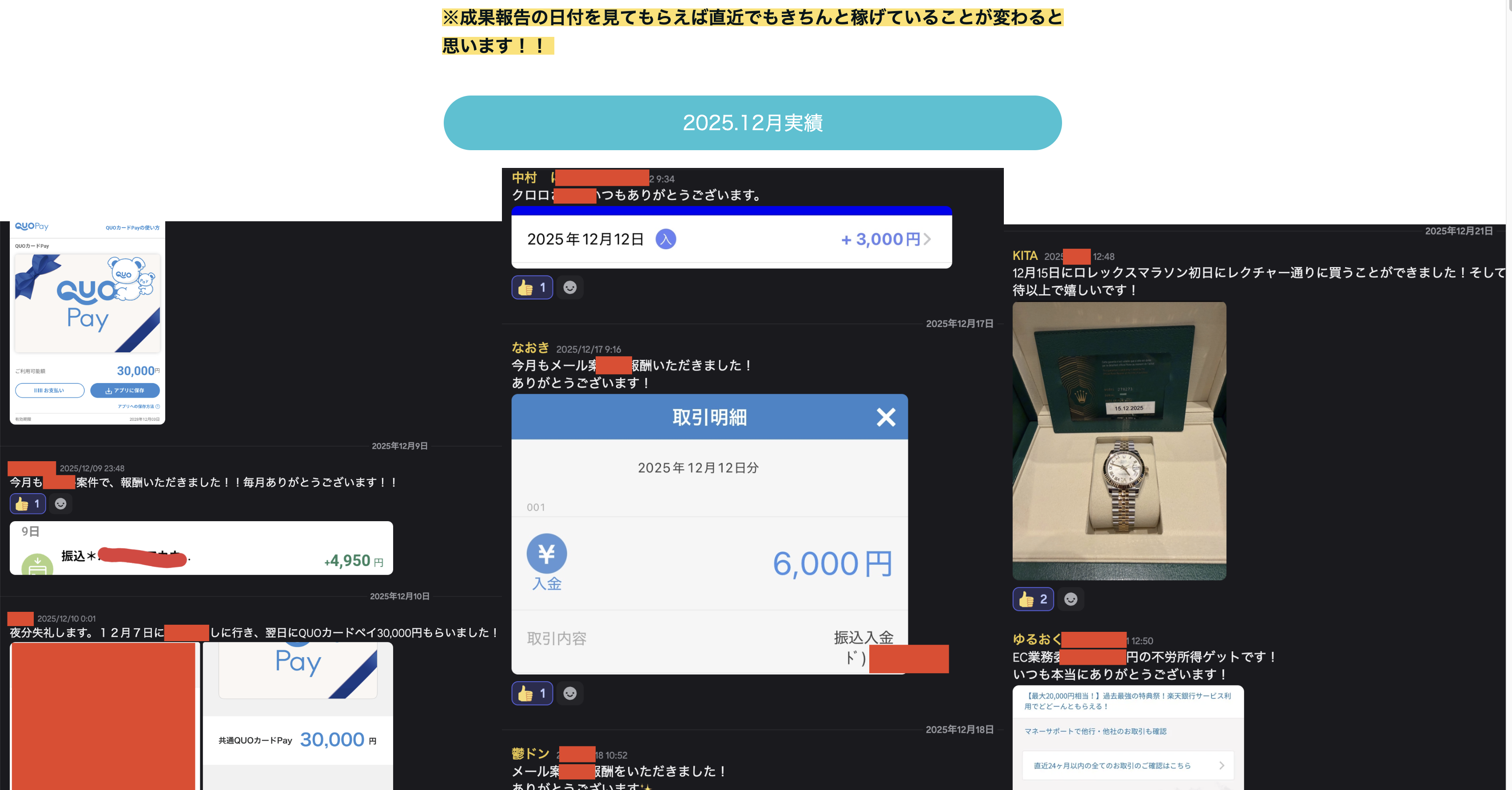Screen dimensions: 1512x790
Task: Click the マネーサポートで他行・他社のお取引も確認 link
Action: 1094,731
